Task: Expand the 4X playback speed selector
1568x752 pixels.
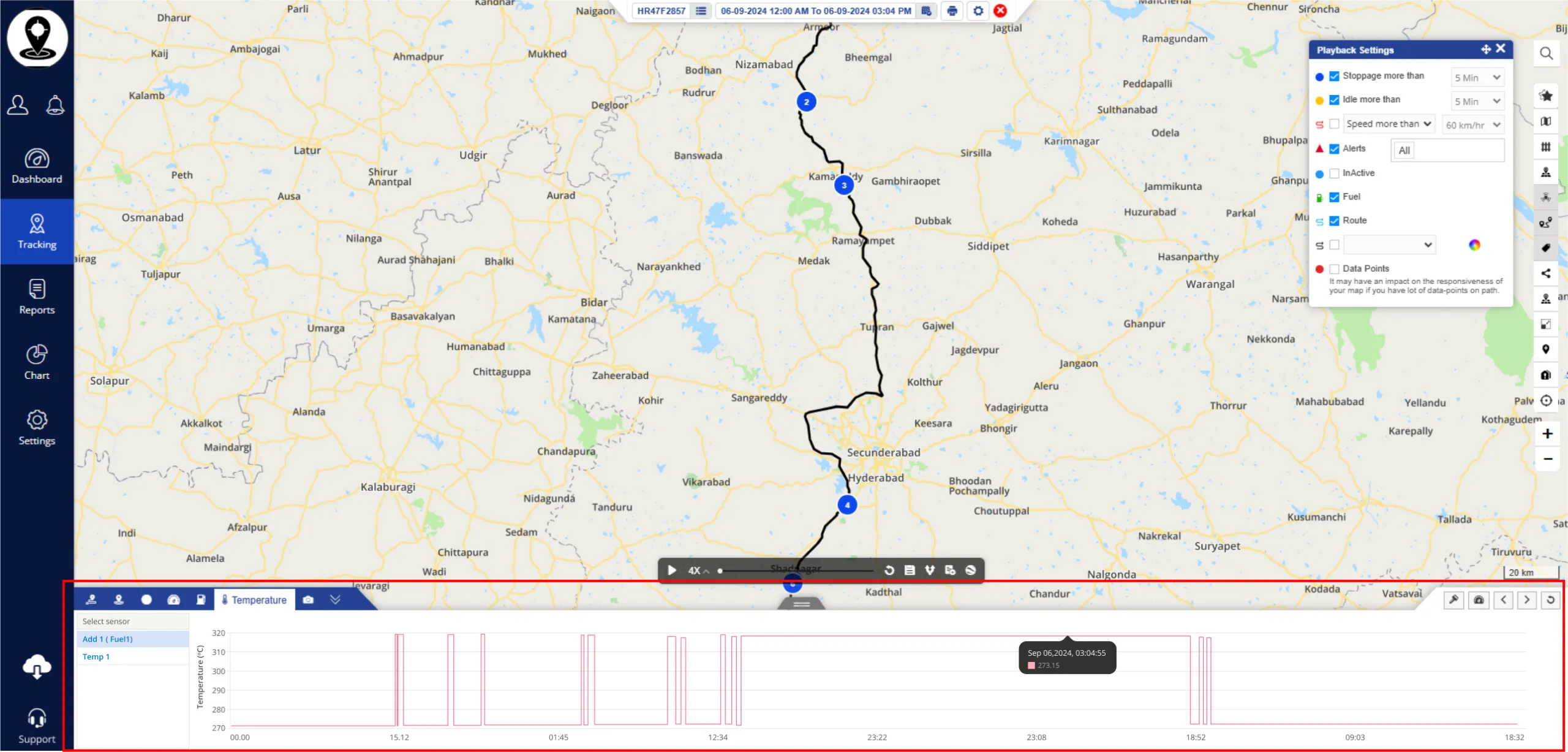Action: 698,570
